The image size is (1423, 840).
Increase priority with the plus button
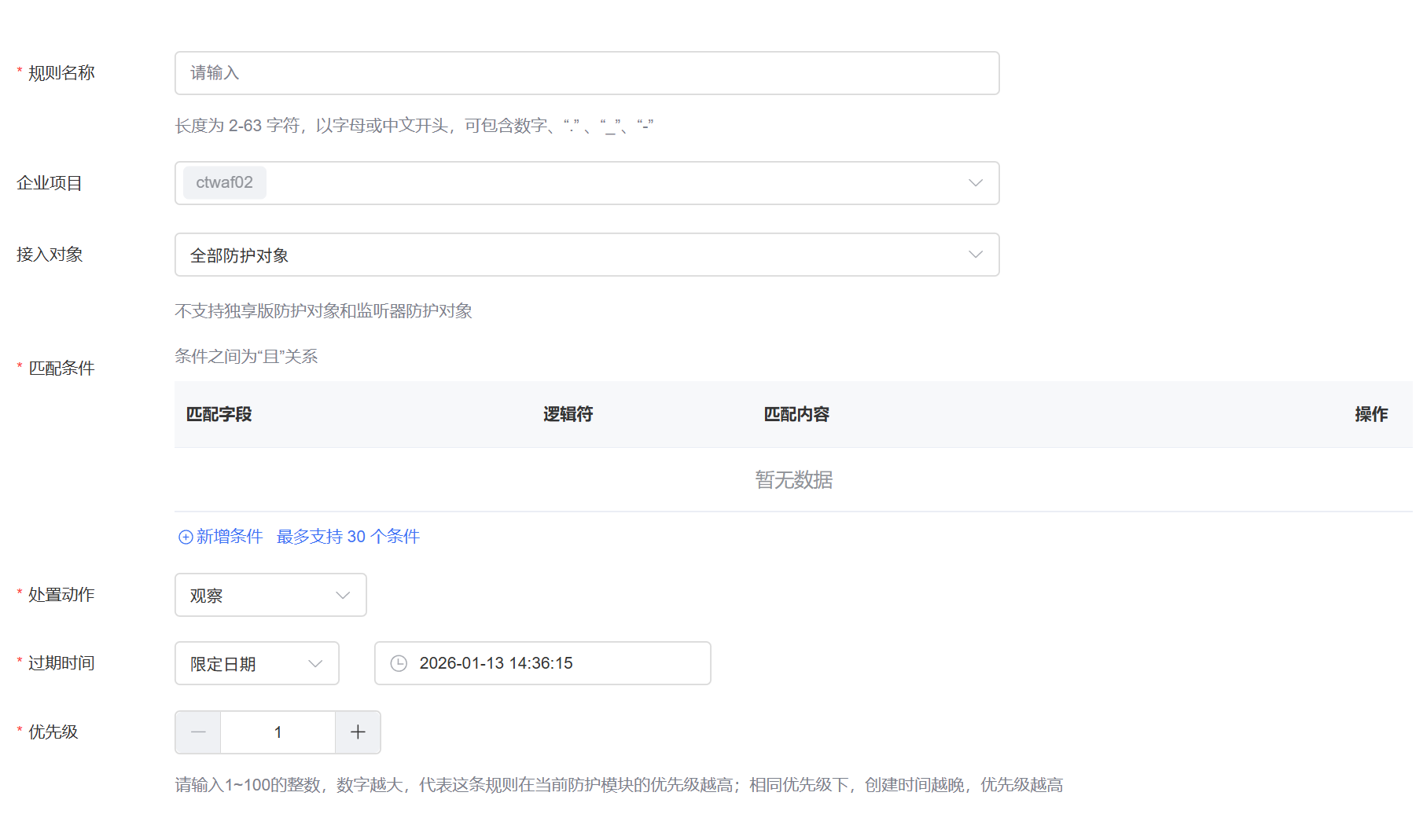pyautogui.click(x=358, y=732)
